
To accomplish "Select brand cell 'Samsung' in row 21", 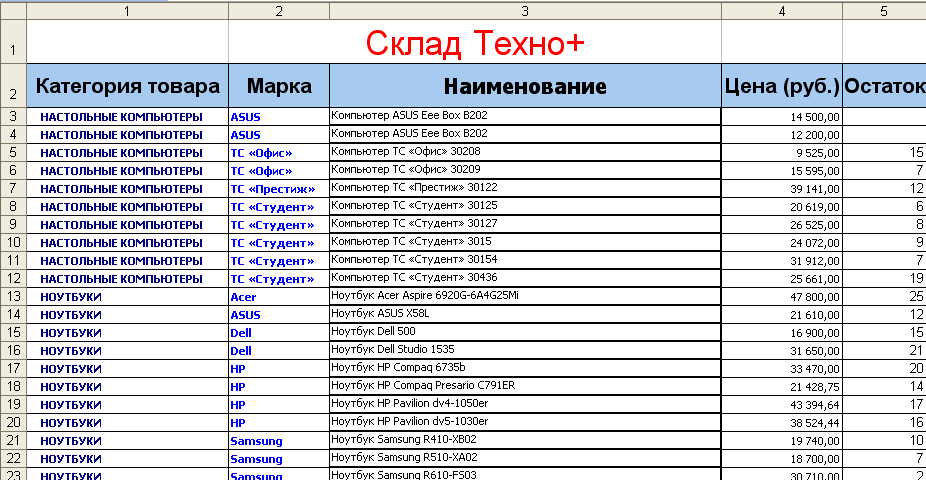I will (279, 441).
